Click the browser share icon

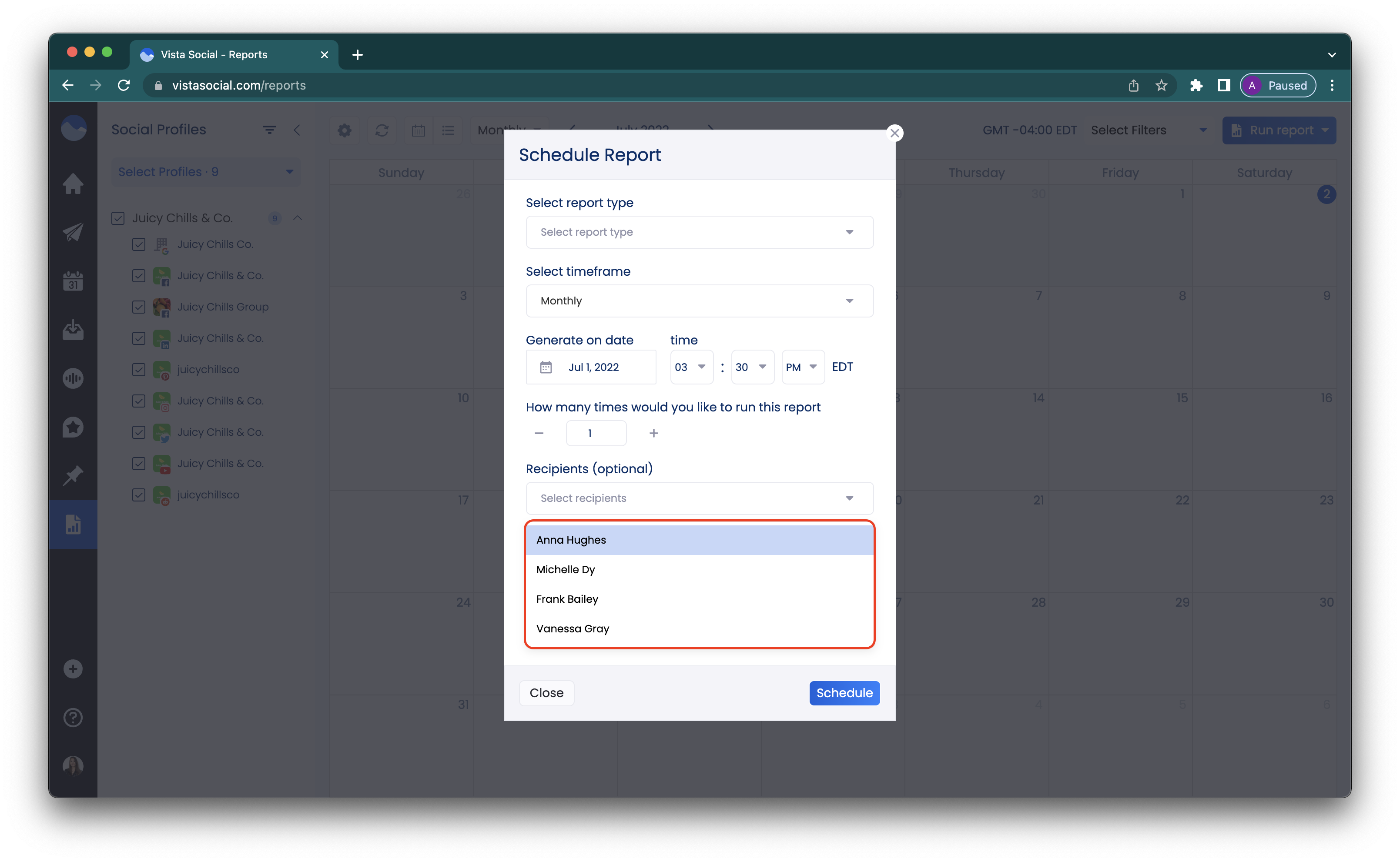(1133, 86)
